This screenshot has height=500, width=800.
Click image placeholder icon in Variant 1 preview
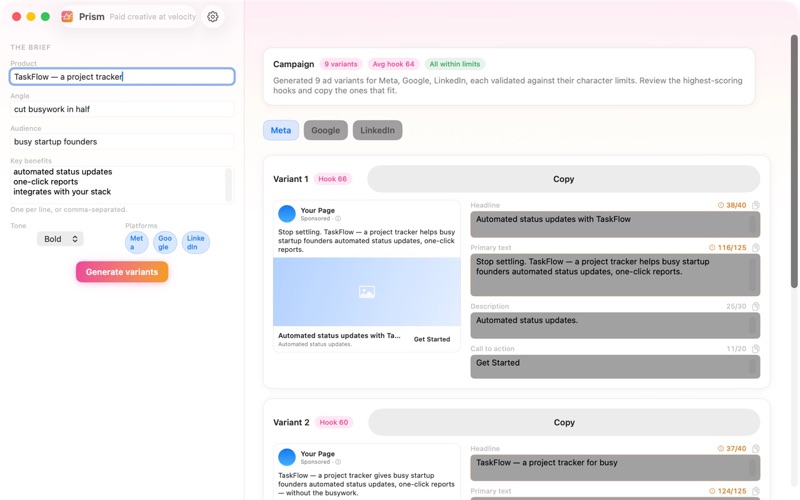point(367,292)
